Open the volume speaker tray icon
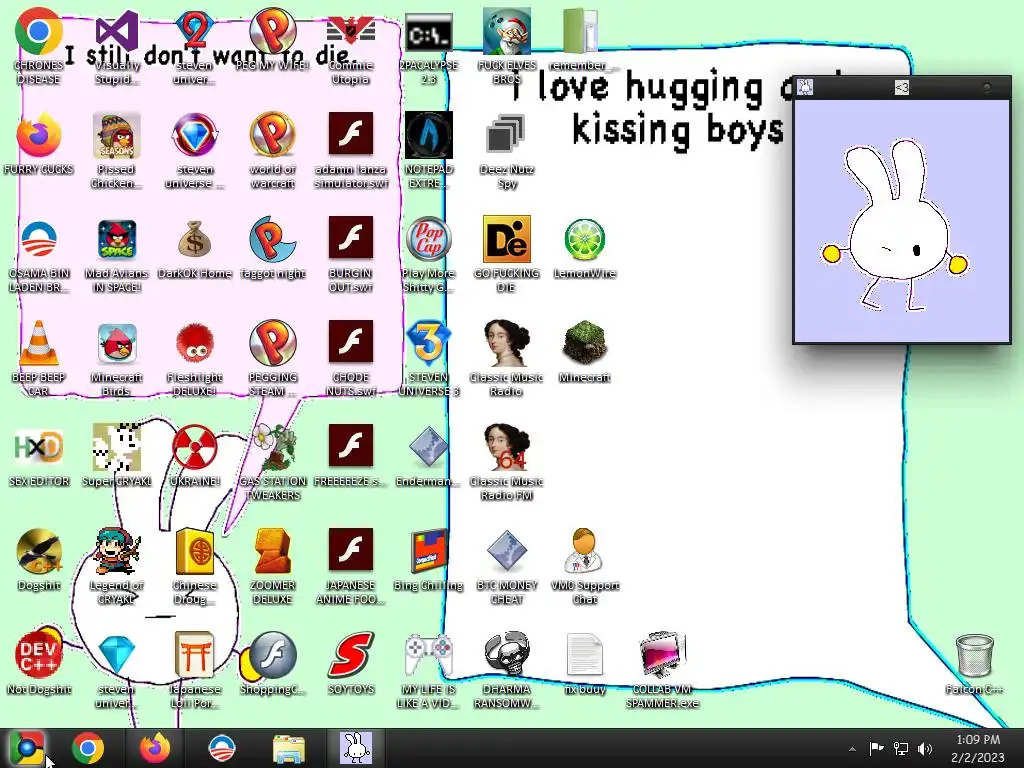Screen dimensions: 1024x768 coord(925,748)
